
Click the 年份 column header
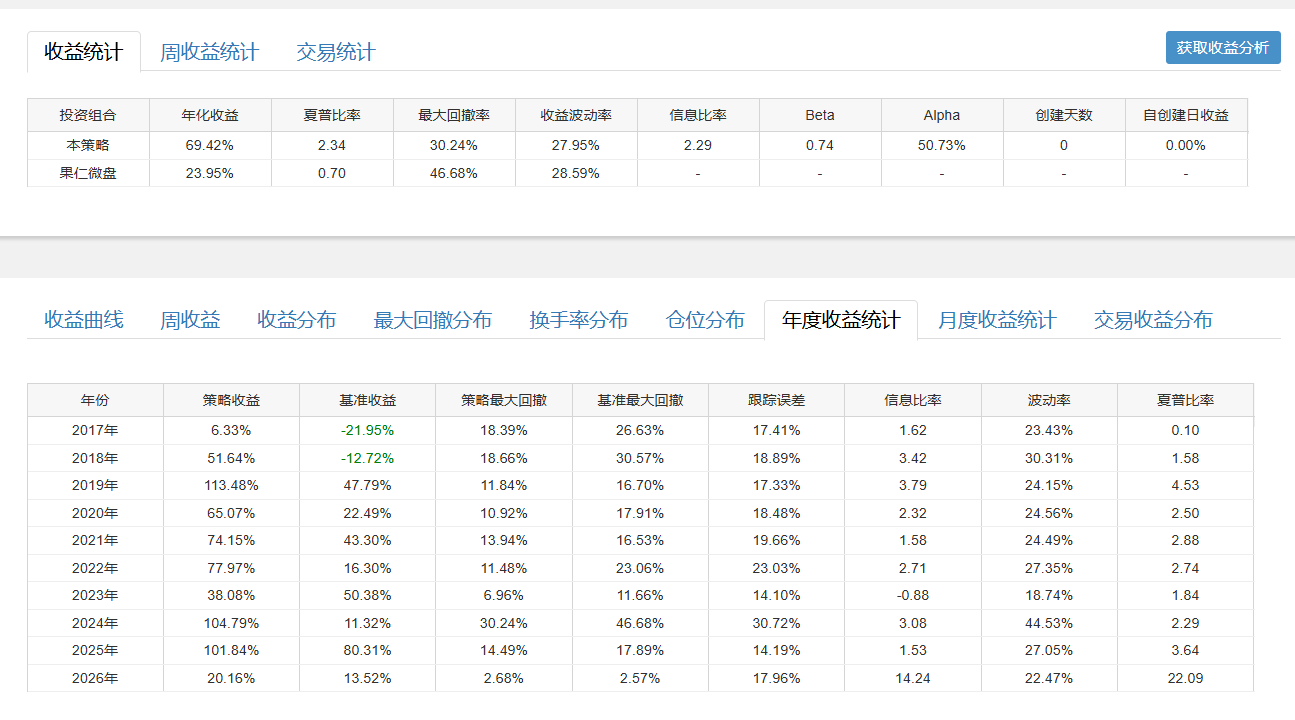(x=95, y=400)
